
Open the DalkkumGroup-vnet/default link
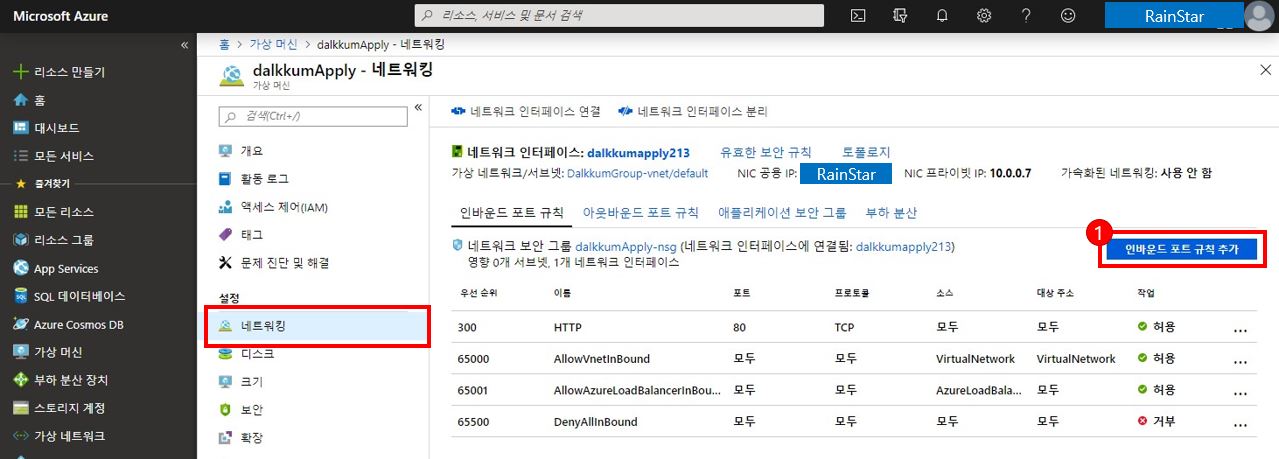pos(637,173)
